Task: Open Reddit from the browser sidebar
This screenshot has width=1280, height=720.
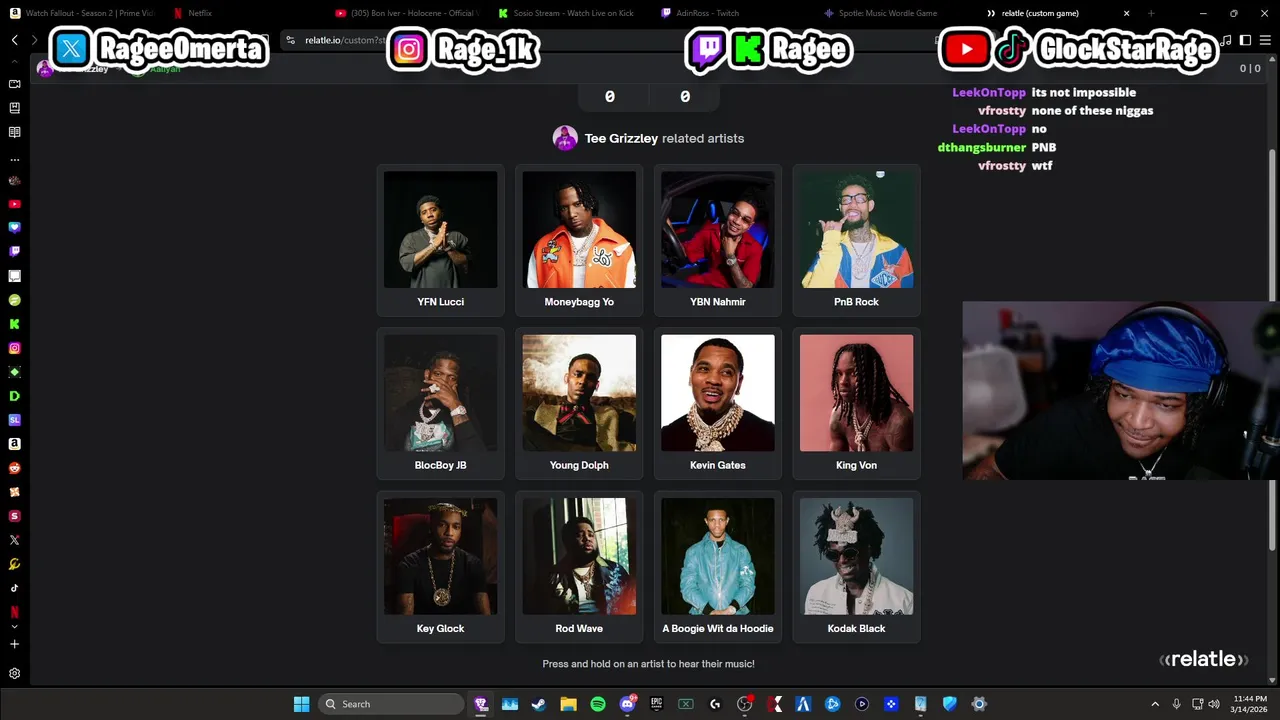Action: click(14, 468)
